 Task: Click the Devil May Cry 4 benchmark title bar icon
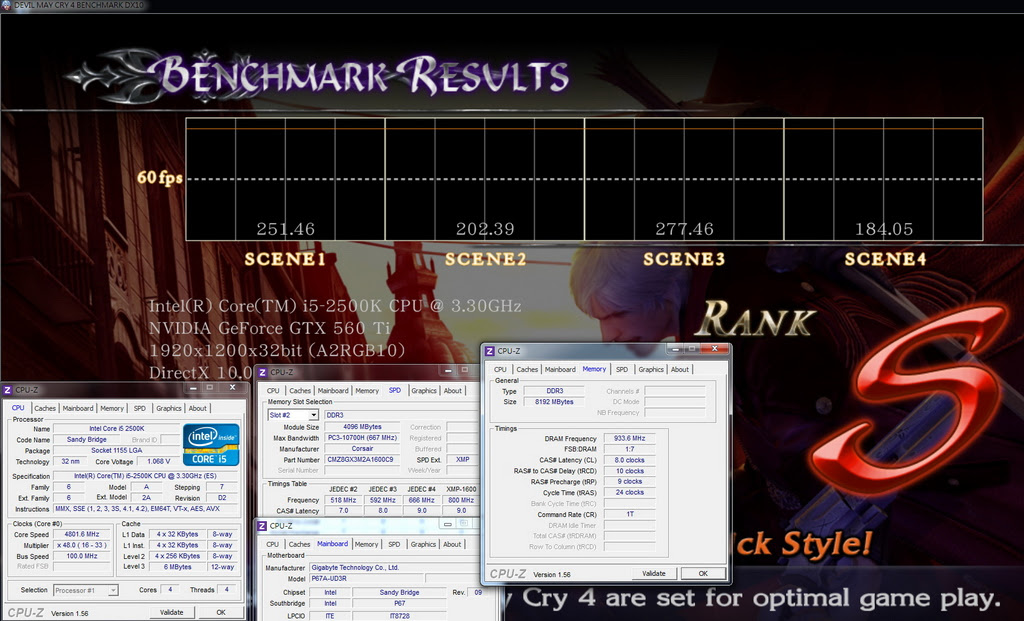point(6,5)
